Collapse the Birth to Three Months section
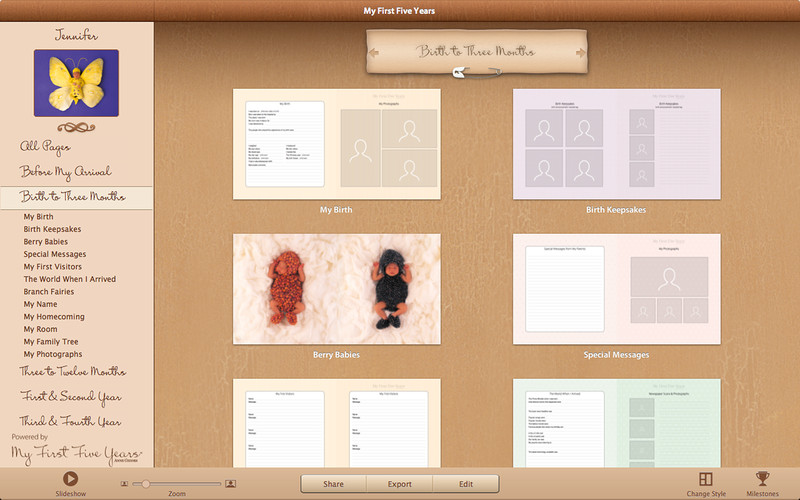Viewport: 800px width, 500px height. click(74, 197)
